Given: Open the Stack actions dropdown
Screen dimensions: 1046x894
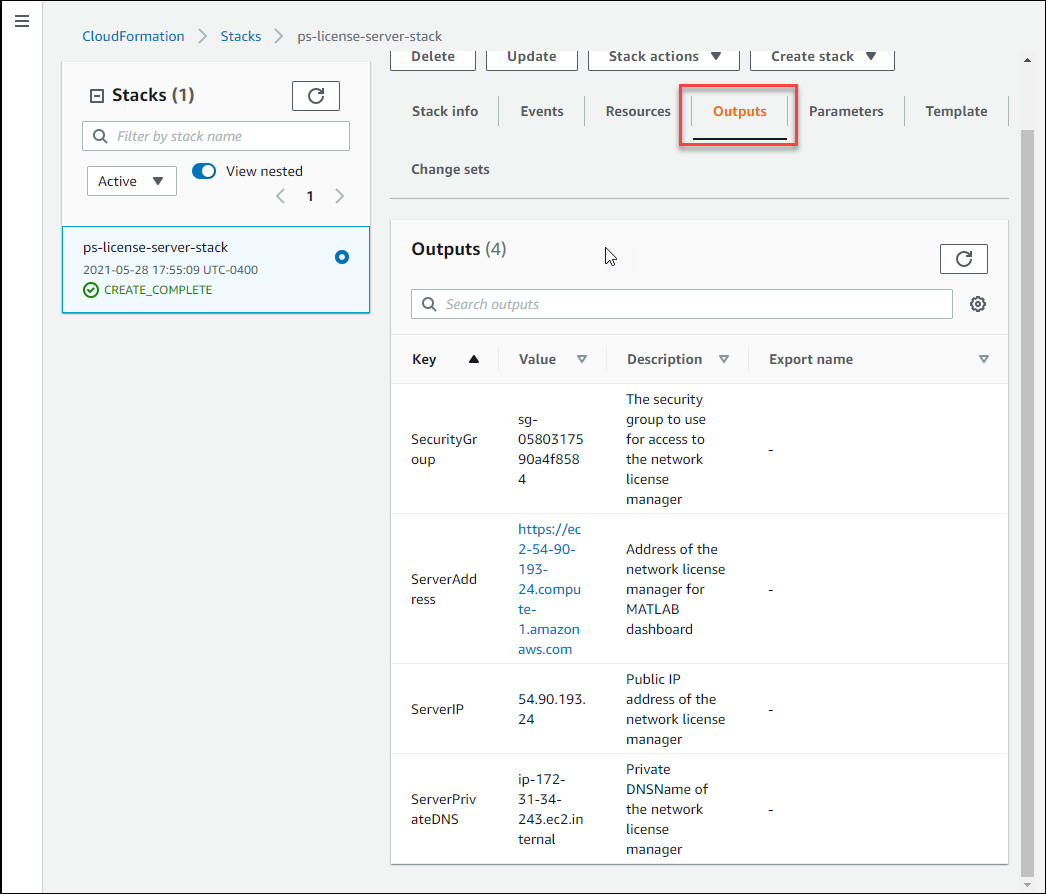Looking at the screenshot, I should (663, 57).
